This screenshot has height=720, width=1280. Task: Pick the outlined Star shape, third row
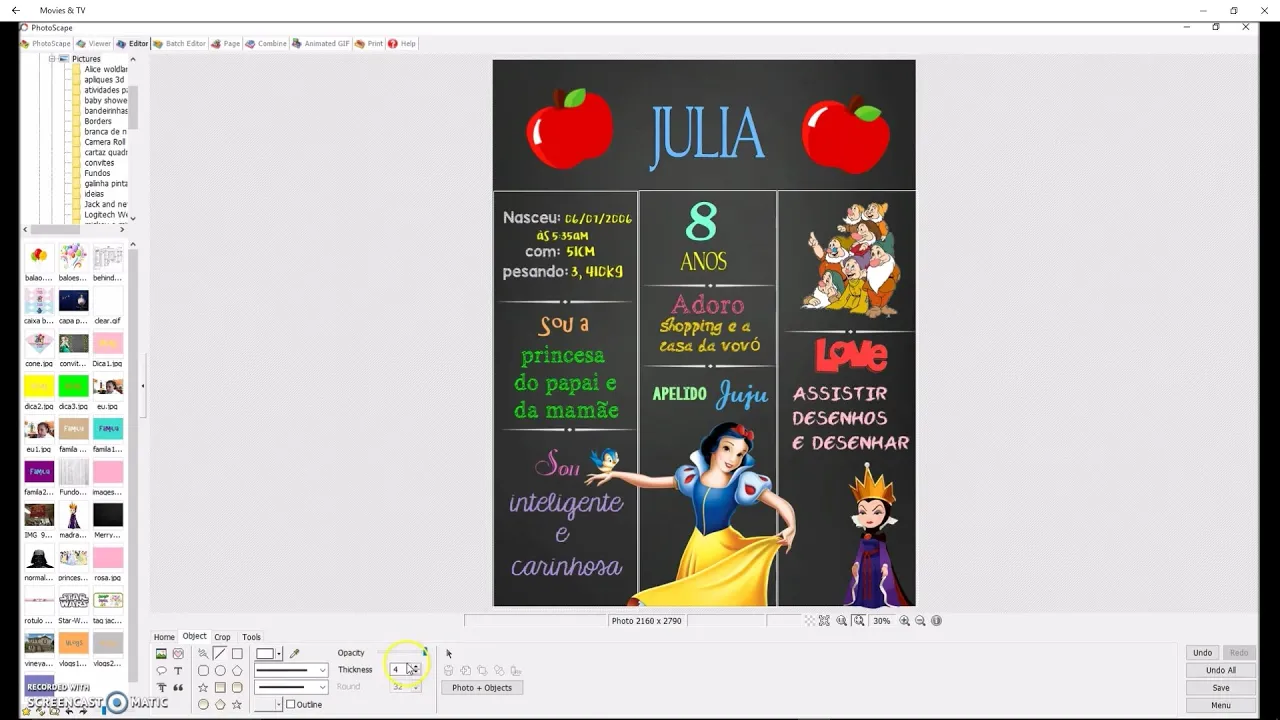(x=203, y=687)
